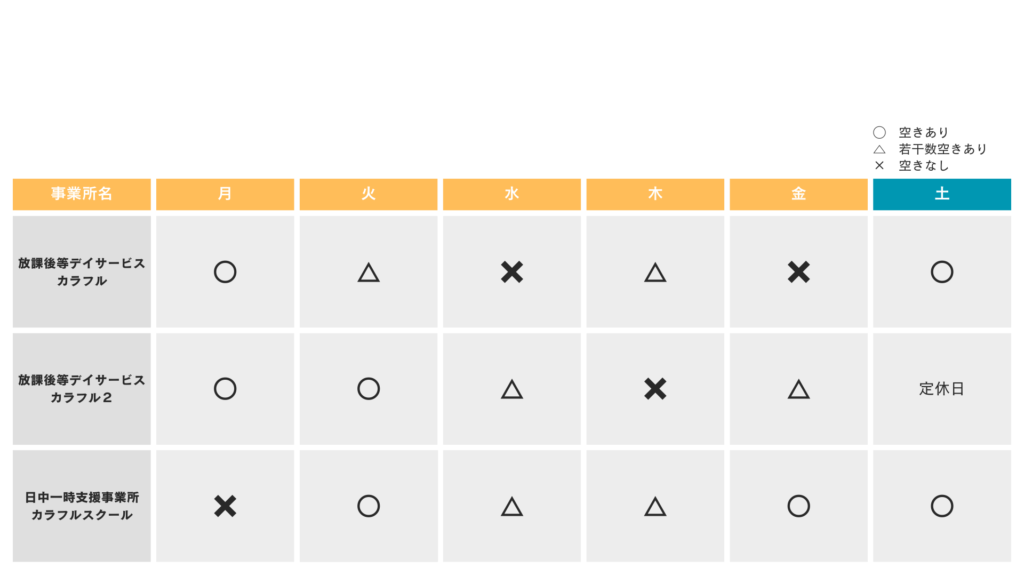Click the cross icon for カラフル on Wednesday
1024x576 pixels.
pos(512,272)
